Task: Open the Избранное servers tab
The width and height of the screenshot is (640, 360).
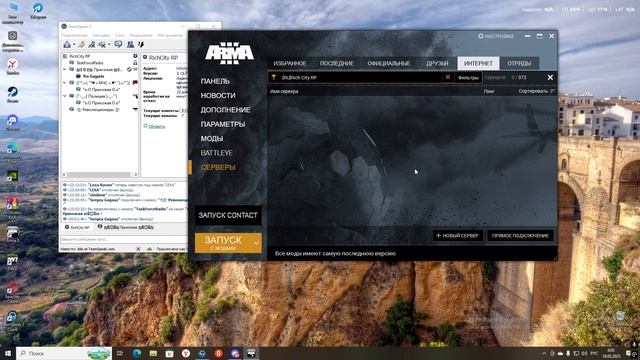Action: tap(289, 63)
